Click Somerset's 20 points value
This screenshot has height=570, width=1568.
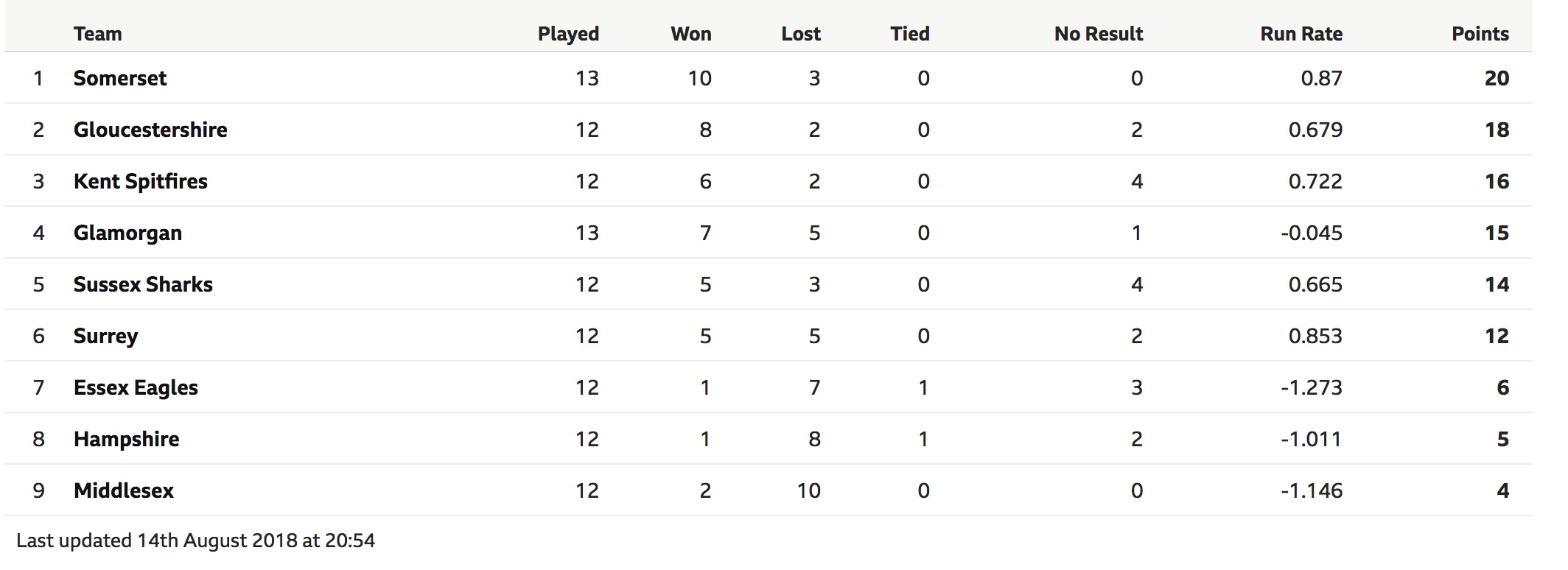[x=1497, y=78]
